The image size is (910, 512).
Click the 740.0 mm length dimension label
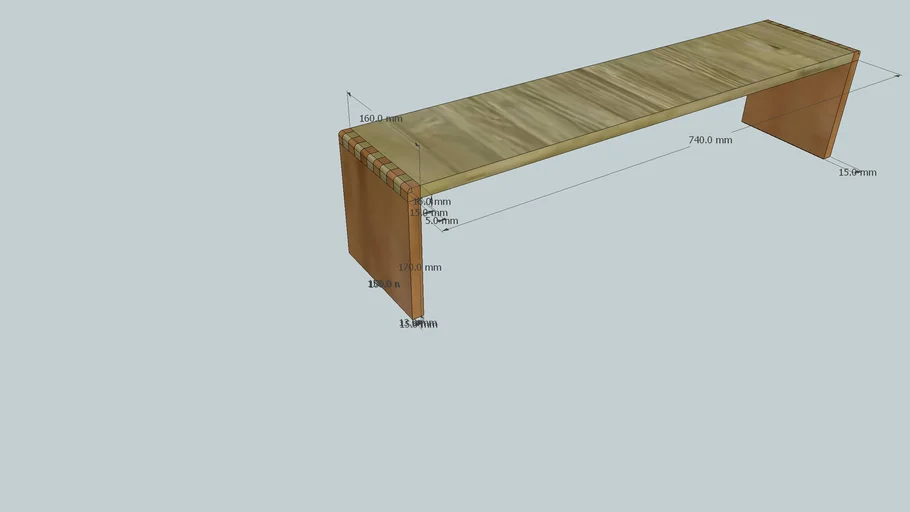click(x=710, y=140)
